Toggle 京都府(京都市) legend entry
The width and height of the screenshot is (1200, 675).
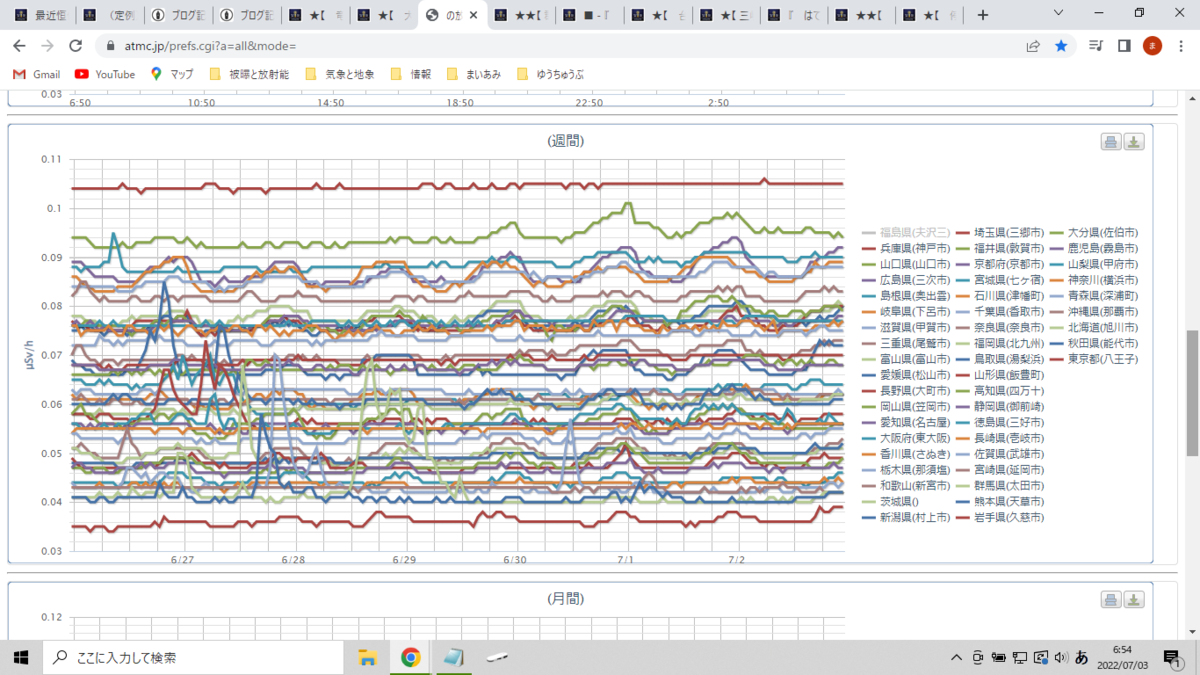tap(1001, 264)
